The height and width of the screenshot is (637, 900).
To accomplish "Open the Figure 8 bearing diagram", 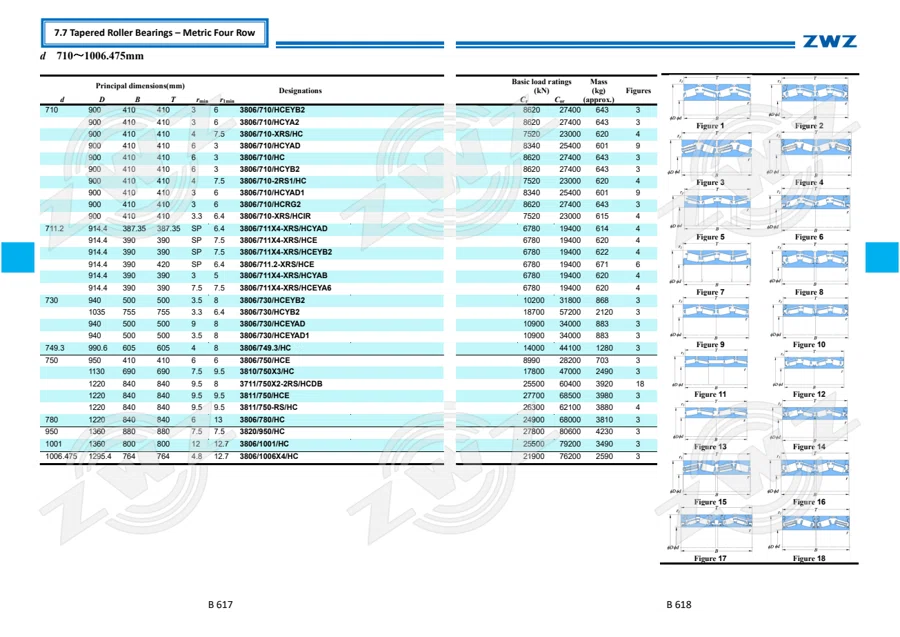I will [809, 265].
